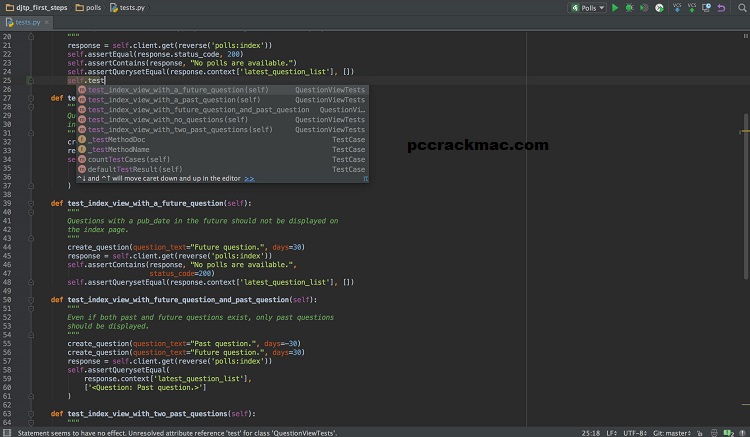Run Polls with coverage

(644, 8)
